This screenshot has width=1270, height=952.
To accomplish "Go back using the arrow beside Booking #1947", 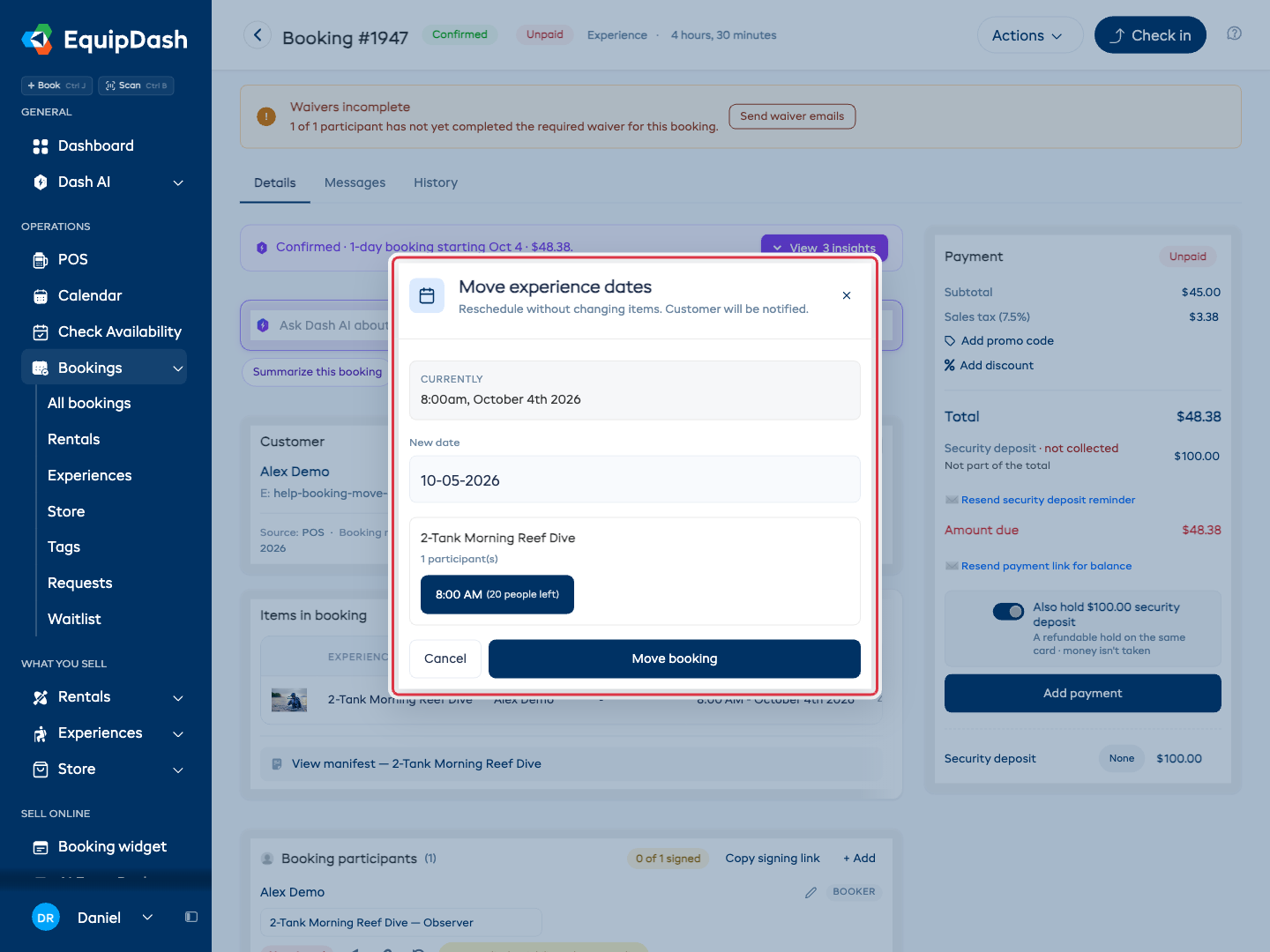I will [x=258, y=35].
